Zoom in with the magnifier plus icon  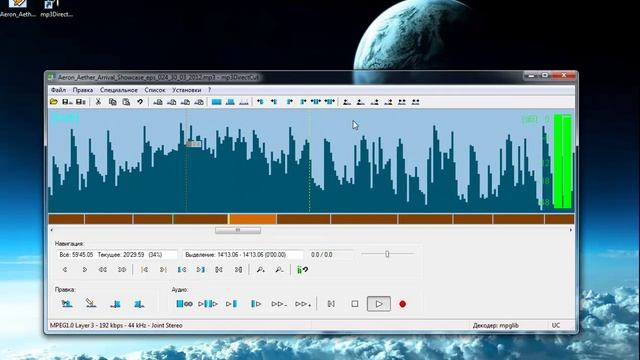pyautogui.click(x=260, y=270)
